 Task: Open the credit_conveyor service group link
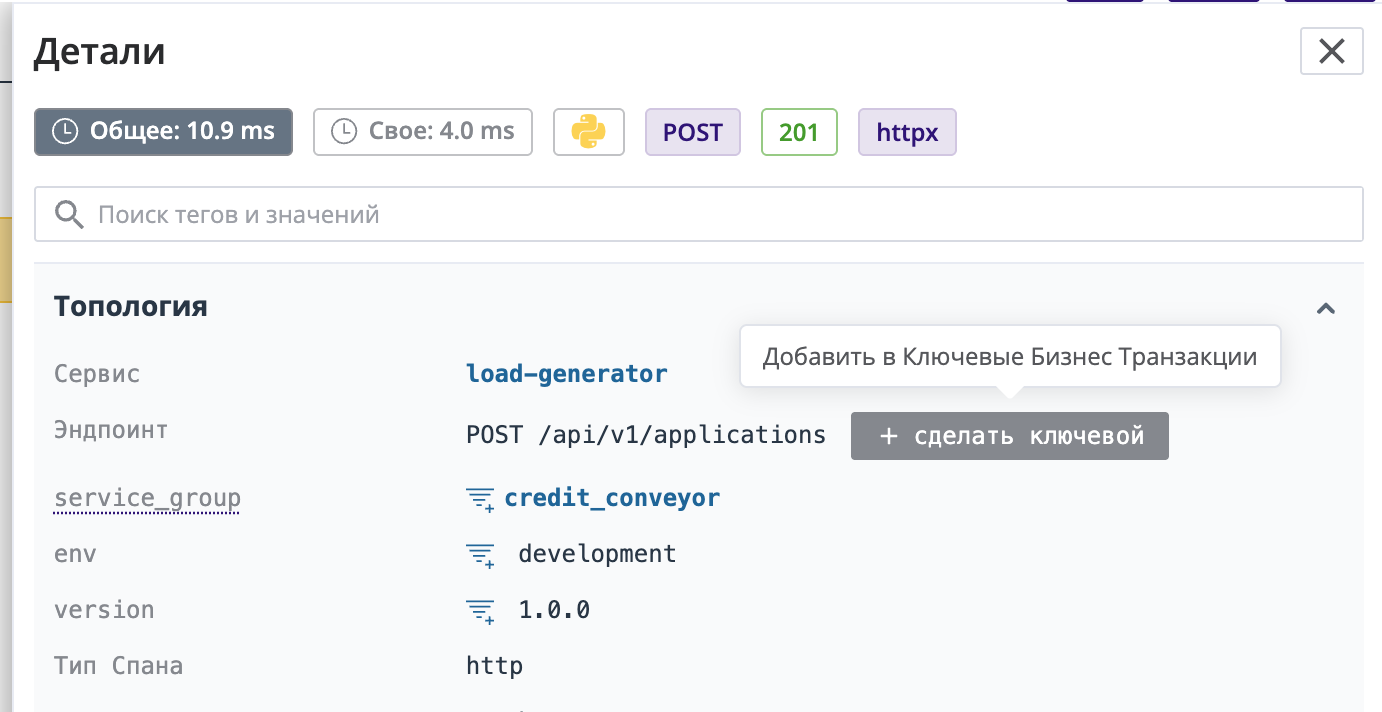612,498
